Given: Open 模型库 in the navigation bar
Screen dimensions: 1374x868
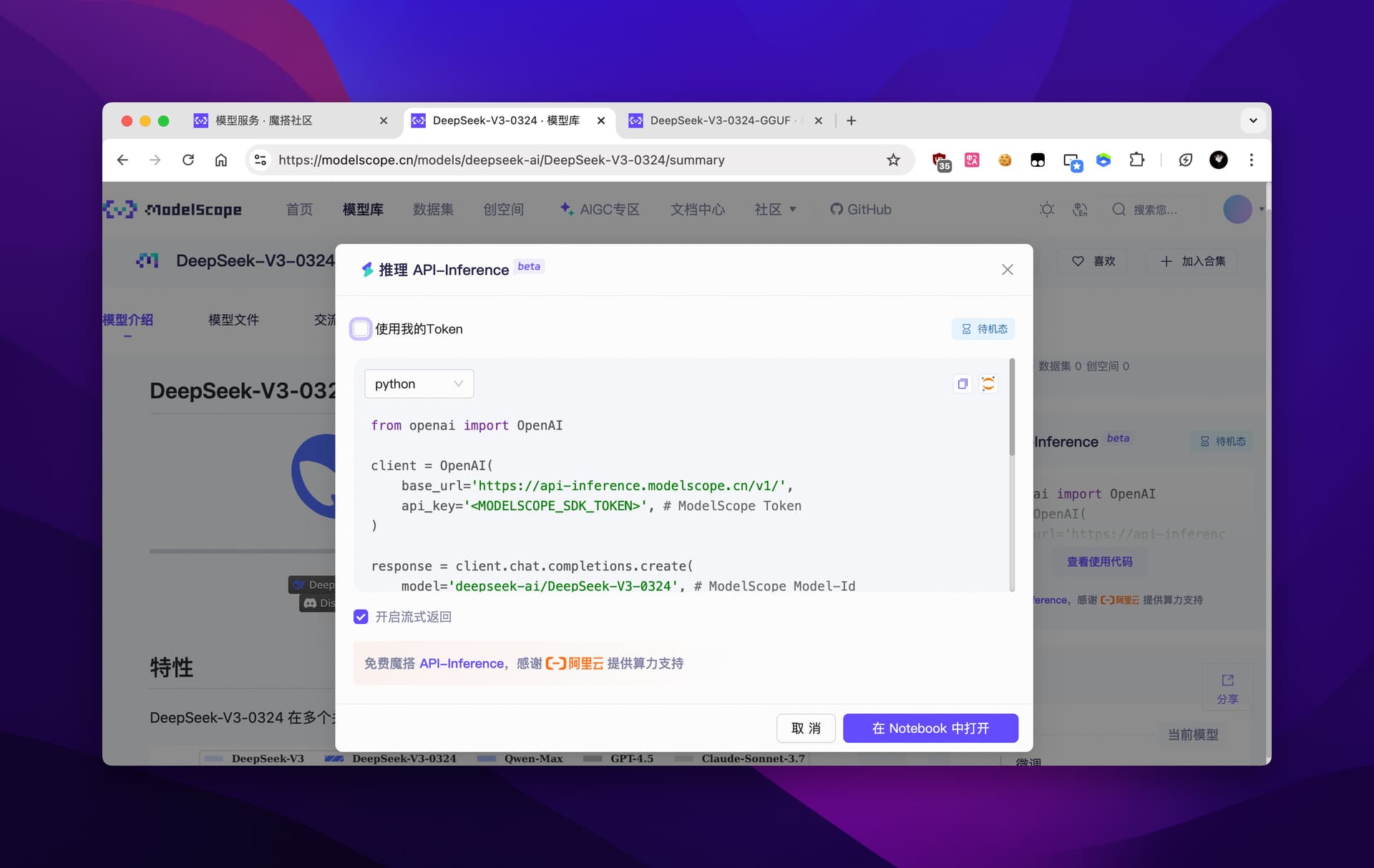Looking at the screenshot, I should [x=363, y=210].
